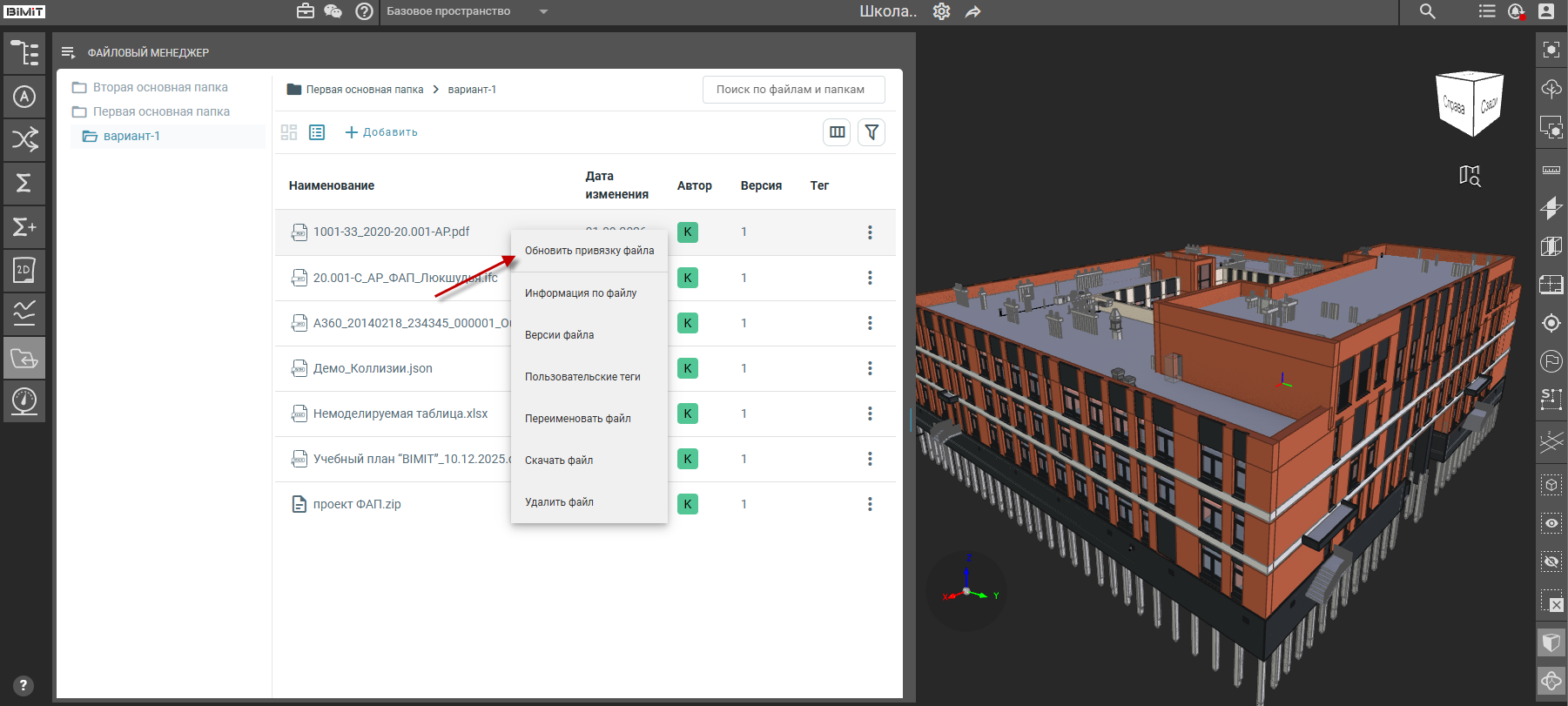
Task: Click the navigation view cube in 3D viewport
Action: [1470, 103]
